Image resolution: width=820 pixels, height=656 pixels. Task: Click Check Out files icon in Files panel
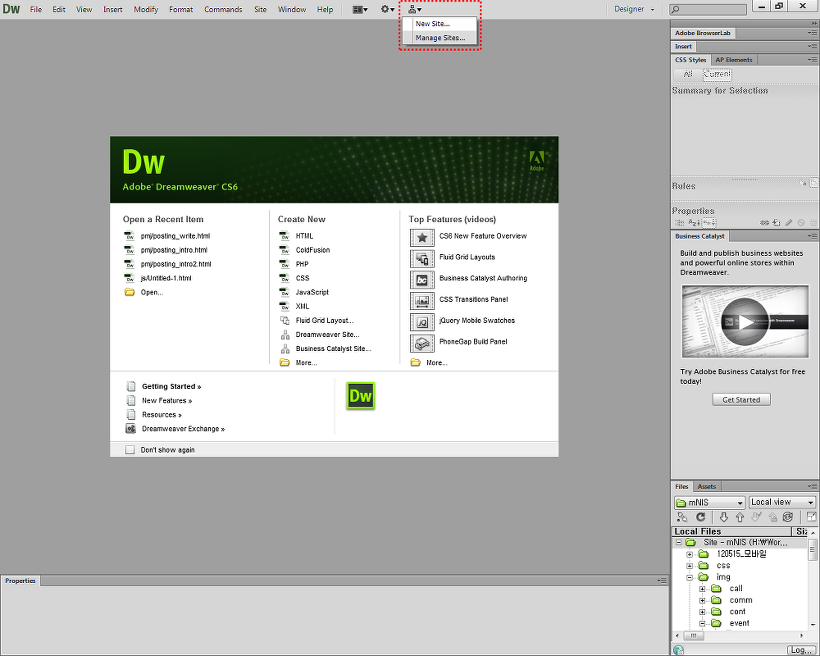[756, 517]
